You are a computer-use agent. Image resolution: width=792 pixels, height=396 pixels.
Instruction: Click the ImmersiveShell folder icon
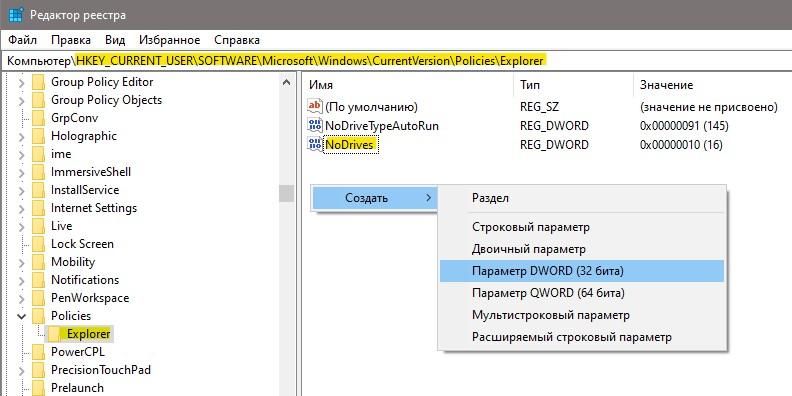[x=38, y=172]
